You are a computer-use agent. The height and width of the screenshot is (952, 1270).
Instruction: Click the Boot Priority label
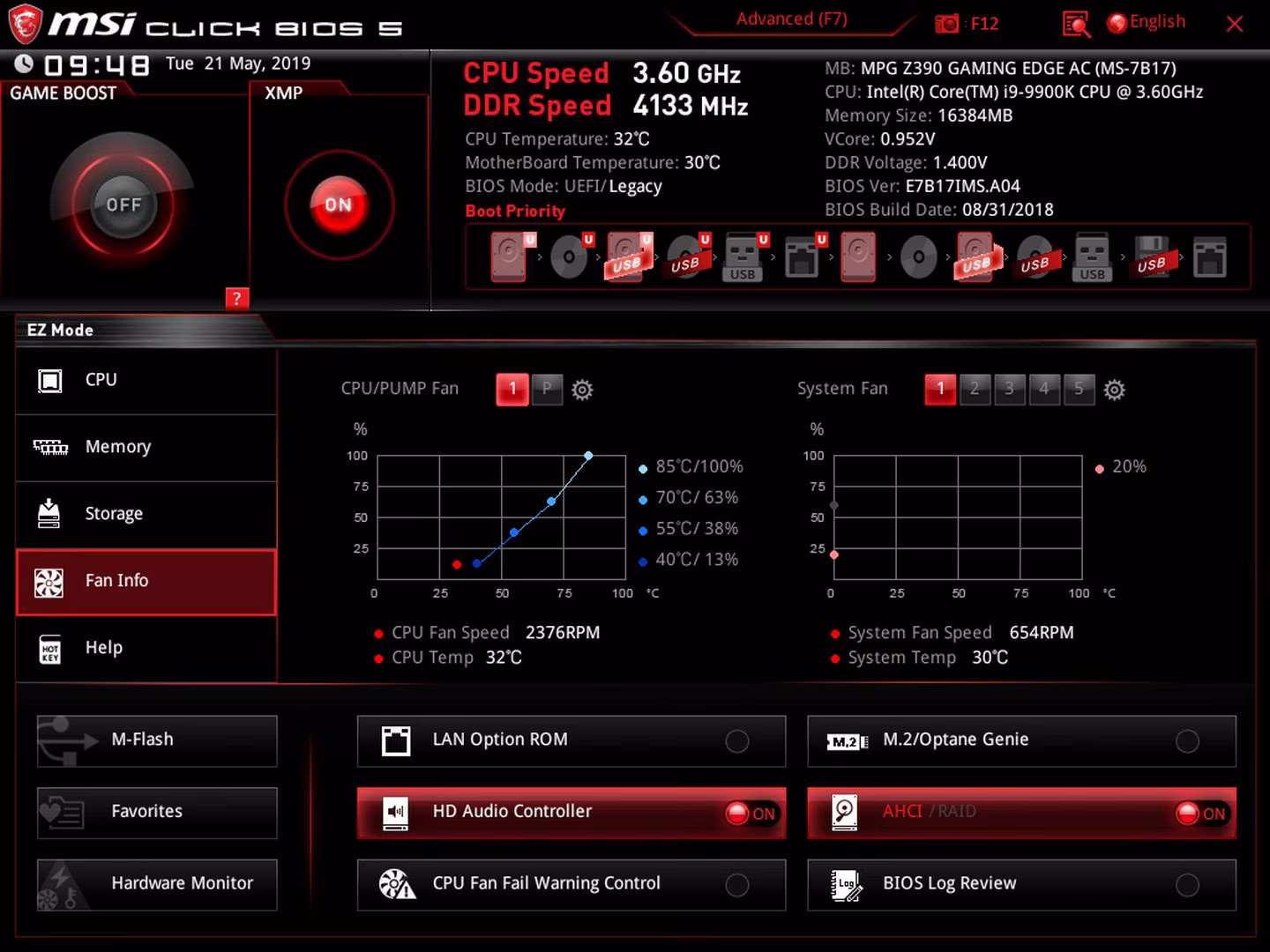click(x=515, y=211)
